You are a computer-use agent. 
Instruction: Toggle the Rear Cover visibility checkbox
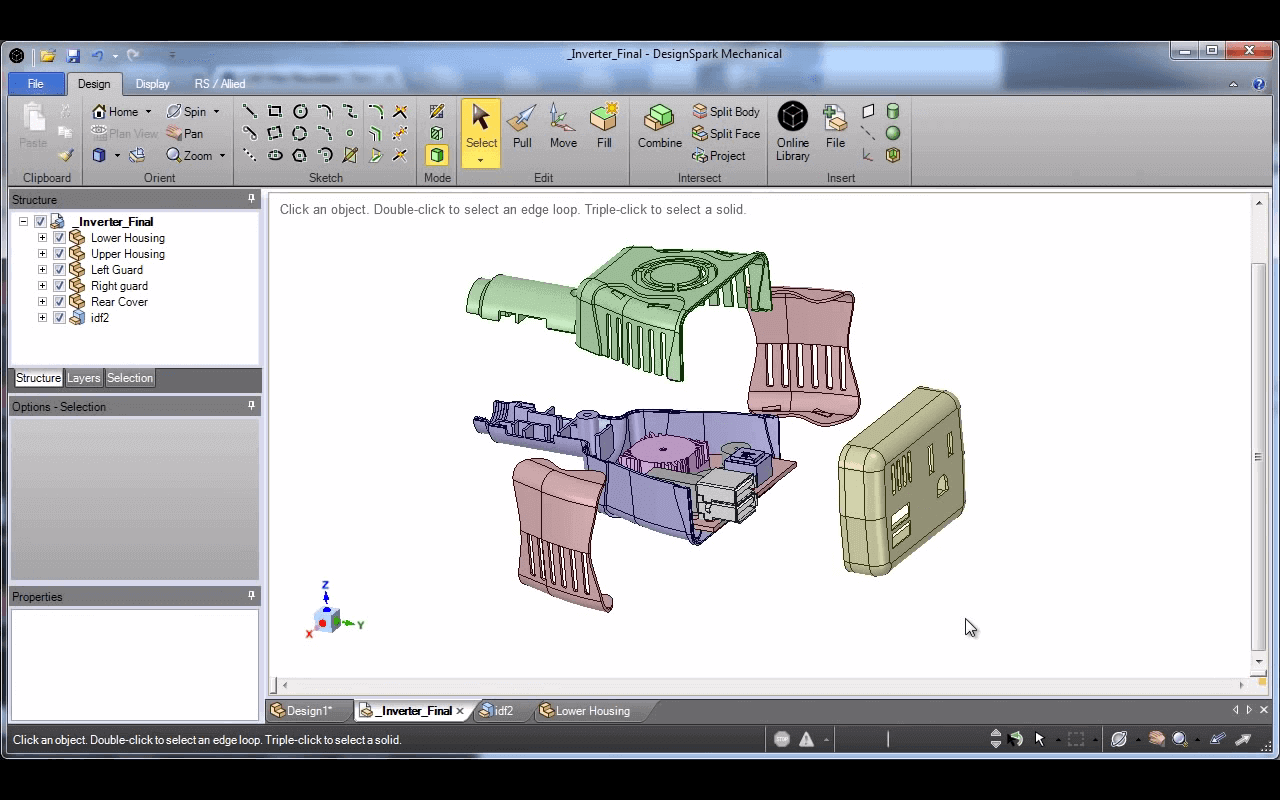[x=59, y=302]
